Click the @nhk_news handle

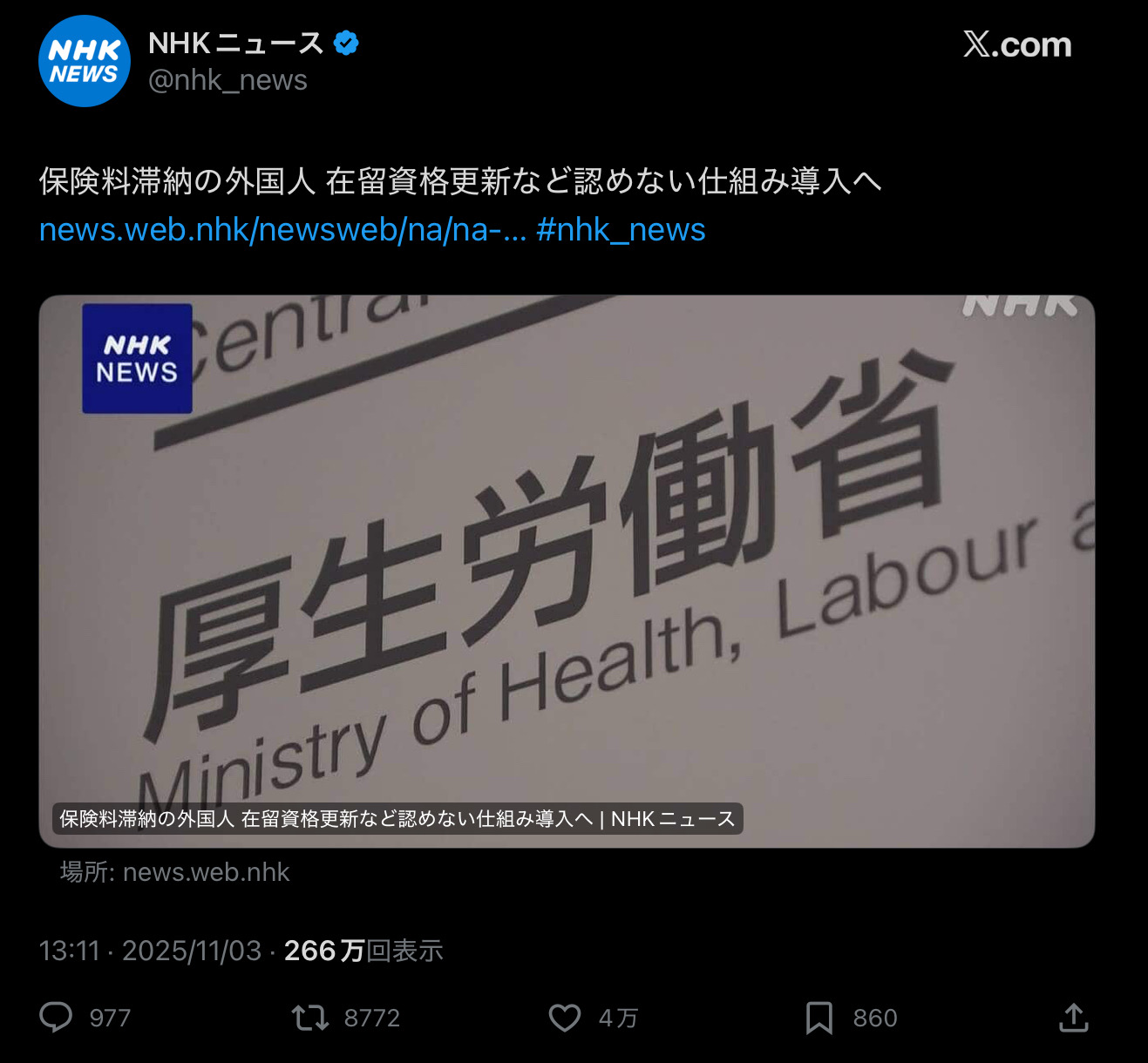point(228,80)
